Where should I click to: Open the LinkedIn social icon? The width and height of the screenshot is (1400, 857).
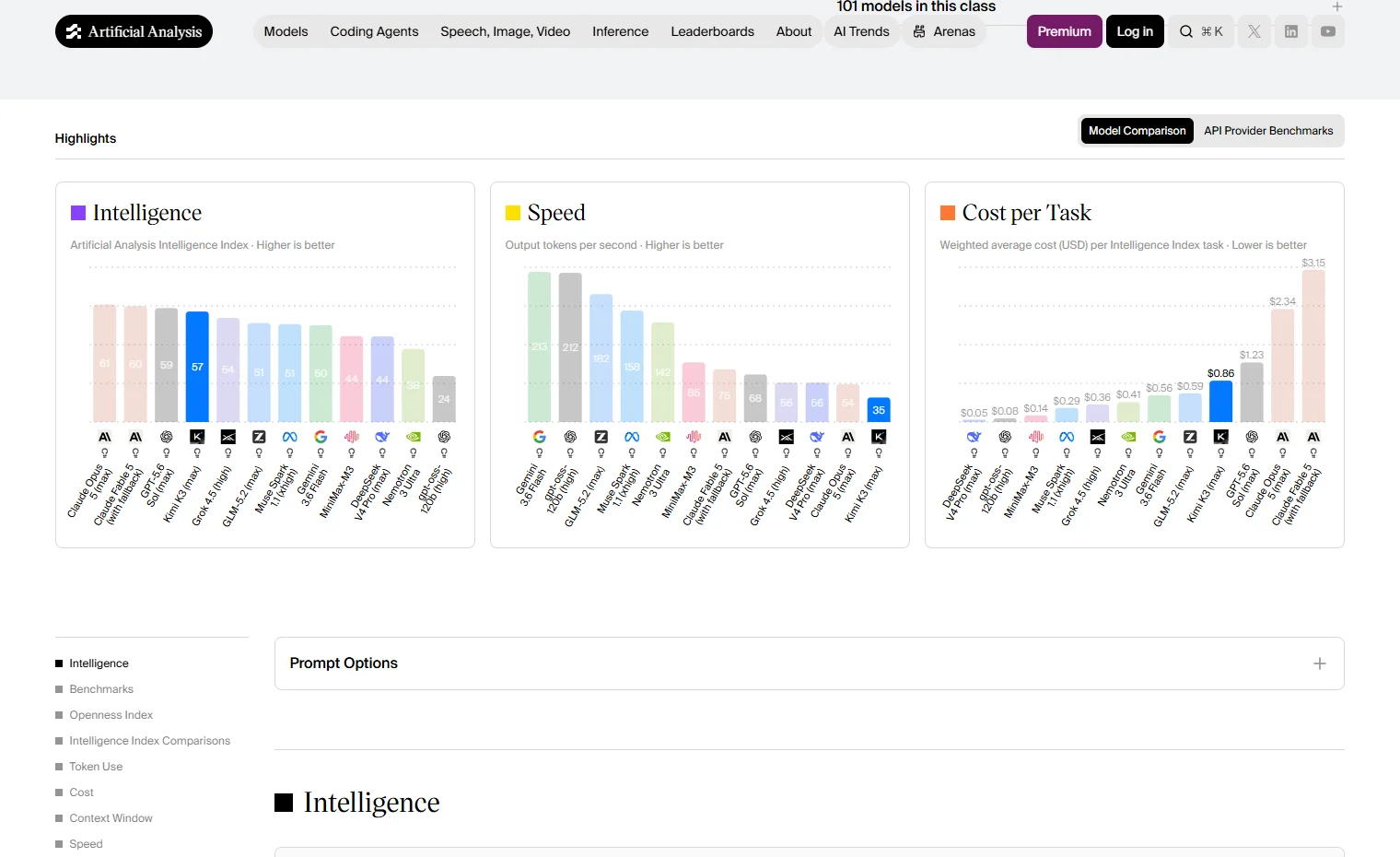pos(1291,31)
